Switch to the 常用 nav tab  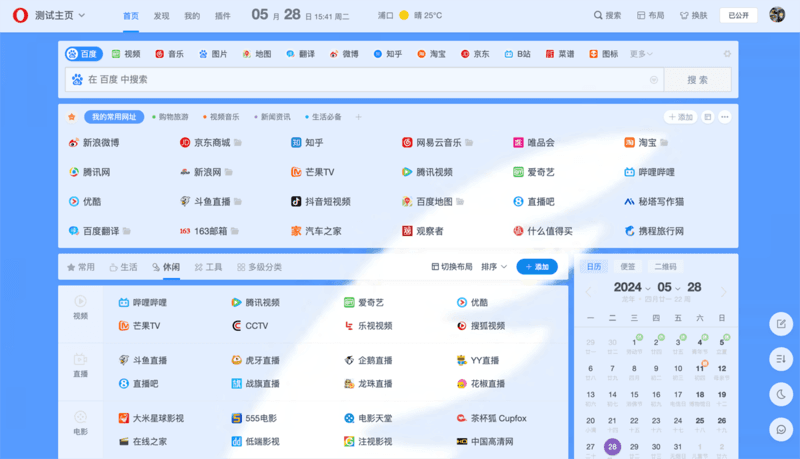[81, 267]
